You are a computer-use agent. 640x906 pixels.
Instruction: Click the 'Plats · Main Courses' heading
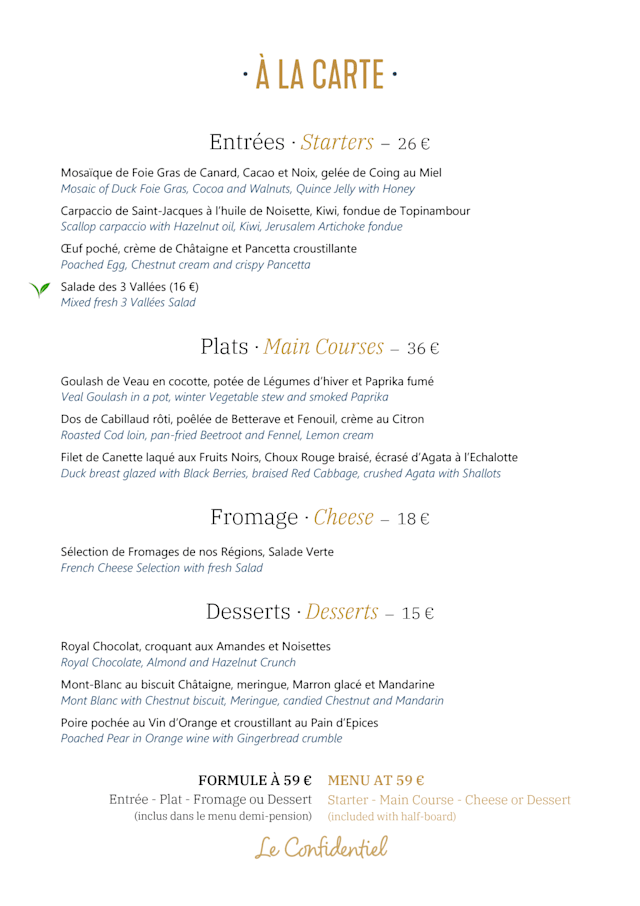click(319, 347)
